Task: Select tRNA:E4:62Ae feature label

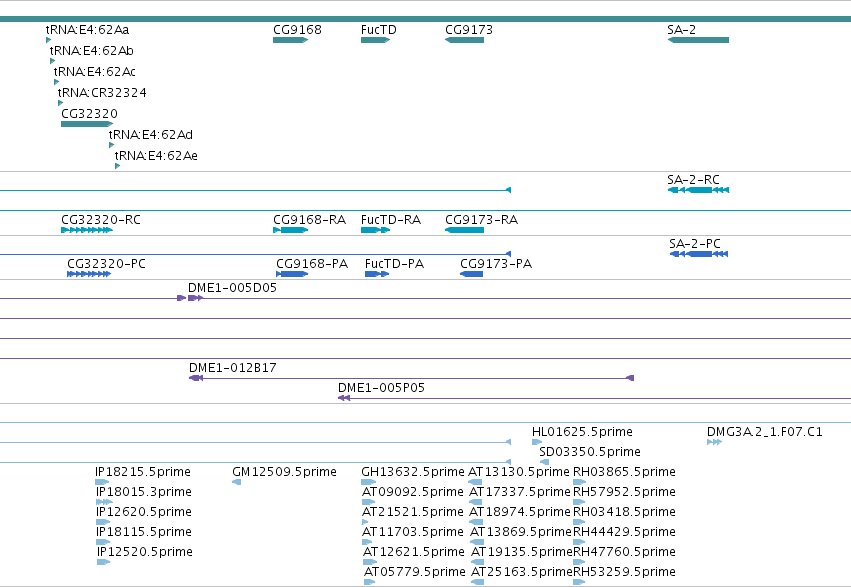Action: (156, 156)
